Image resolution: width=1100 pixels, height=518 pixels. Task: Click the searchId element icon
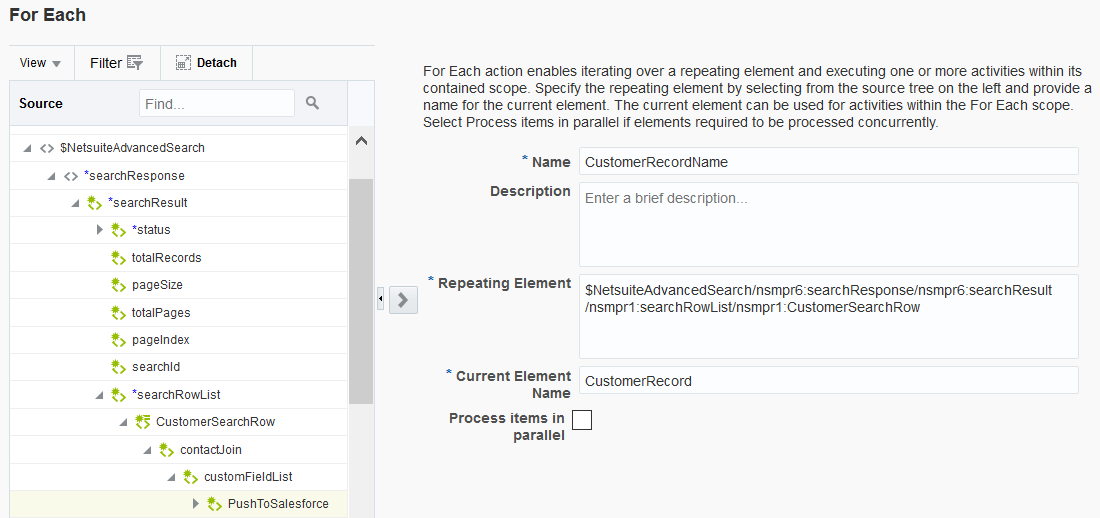(x=119, y=367)
